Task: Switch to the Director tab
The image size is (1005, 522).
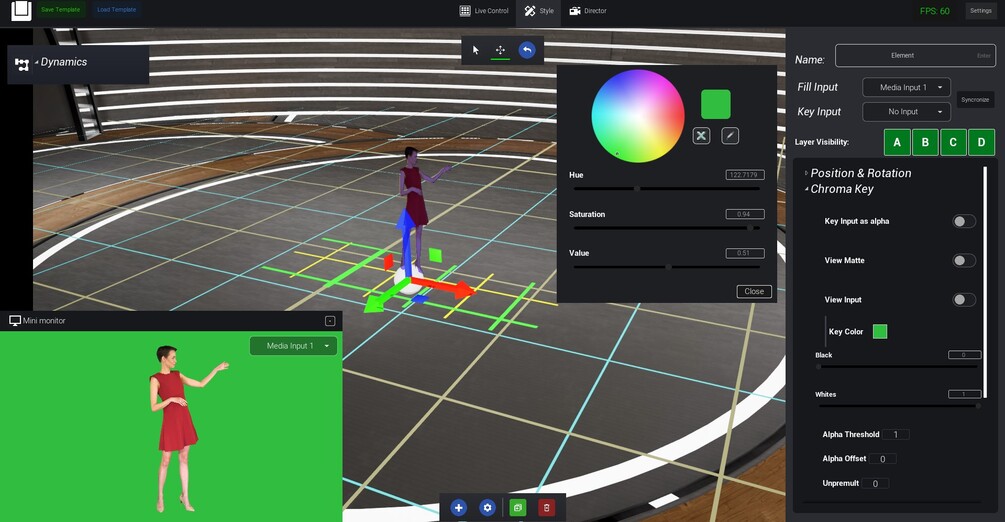Action: (x=588, y=11)
